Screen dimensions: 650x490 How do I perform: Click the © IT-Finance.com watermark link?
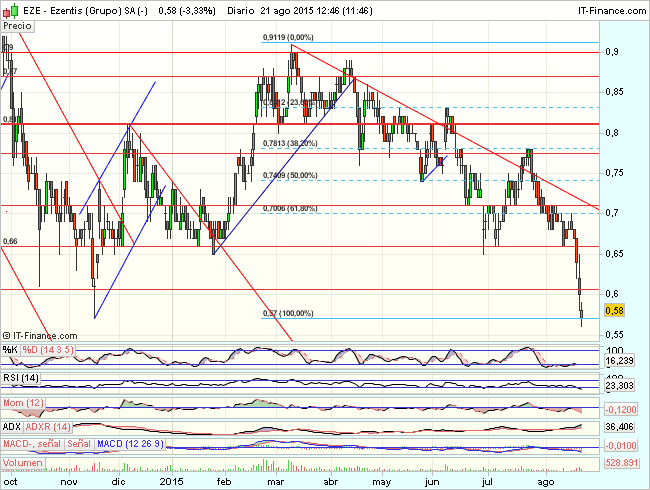click(x=40, y=336)
